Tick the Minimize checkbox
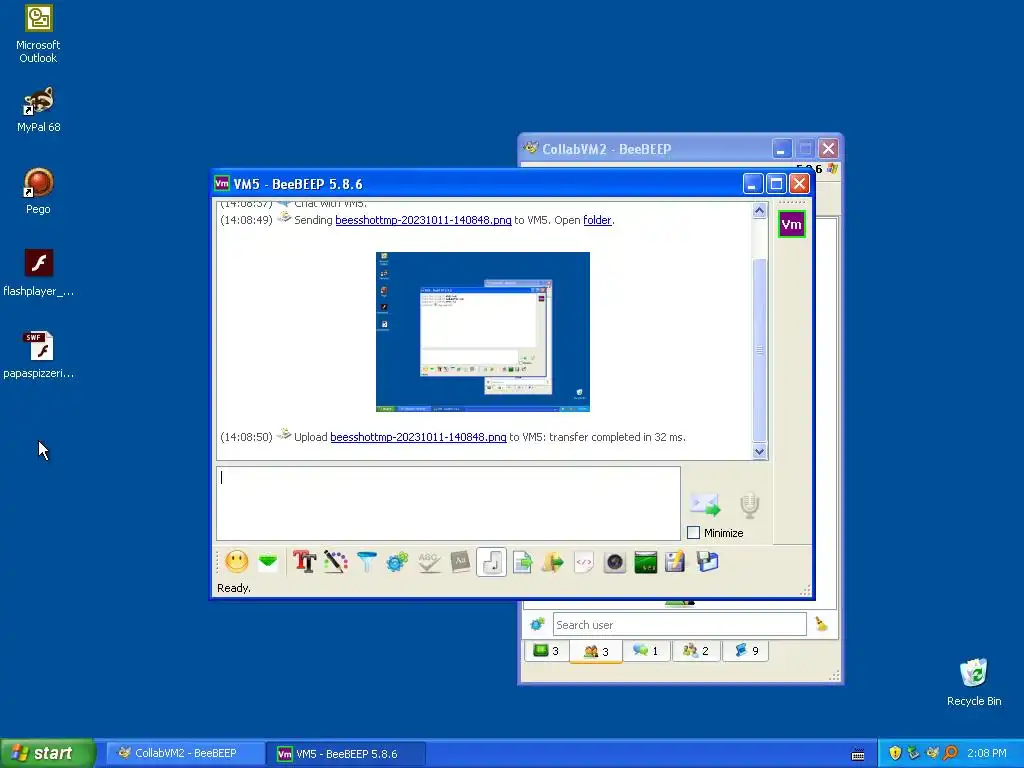Screen dimensions: 1024x768 click(x=694, y=533)
